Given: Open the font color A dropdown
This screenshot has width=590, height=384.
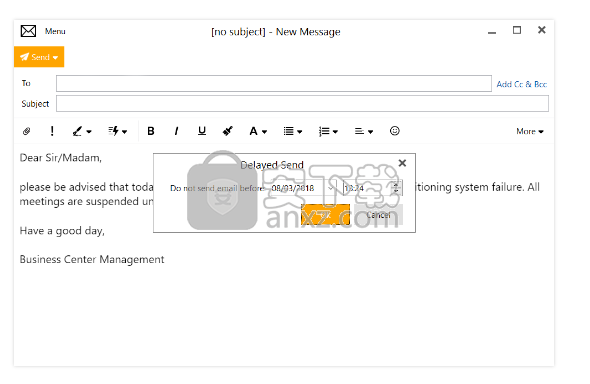Looking at the screenshot, I should [x=258, y=131].
